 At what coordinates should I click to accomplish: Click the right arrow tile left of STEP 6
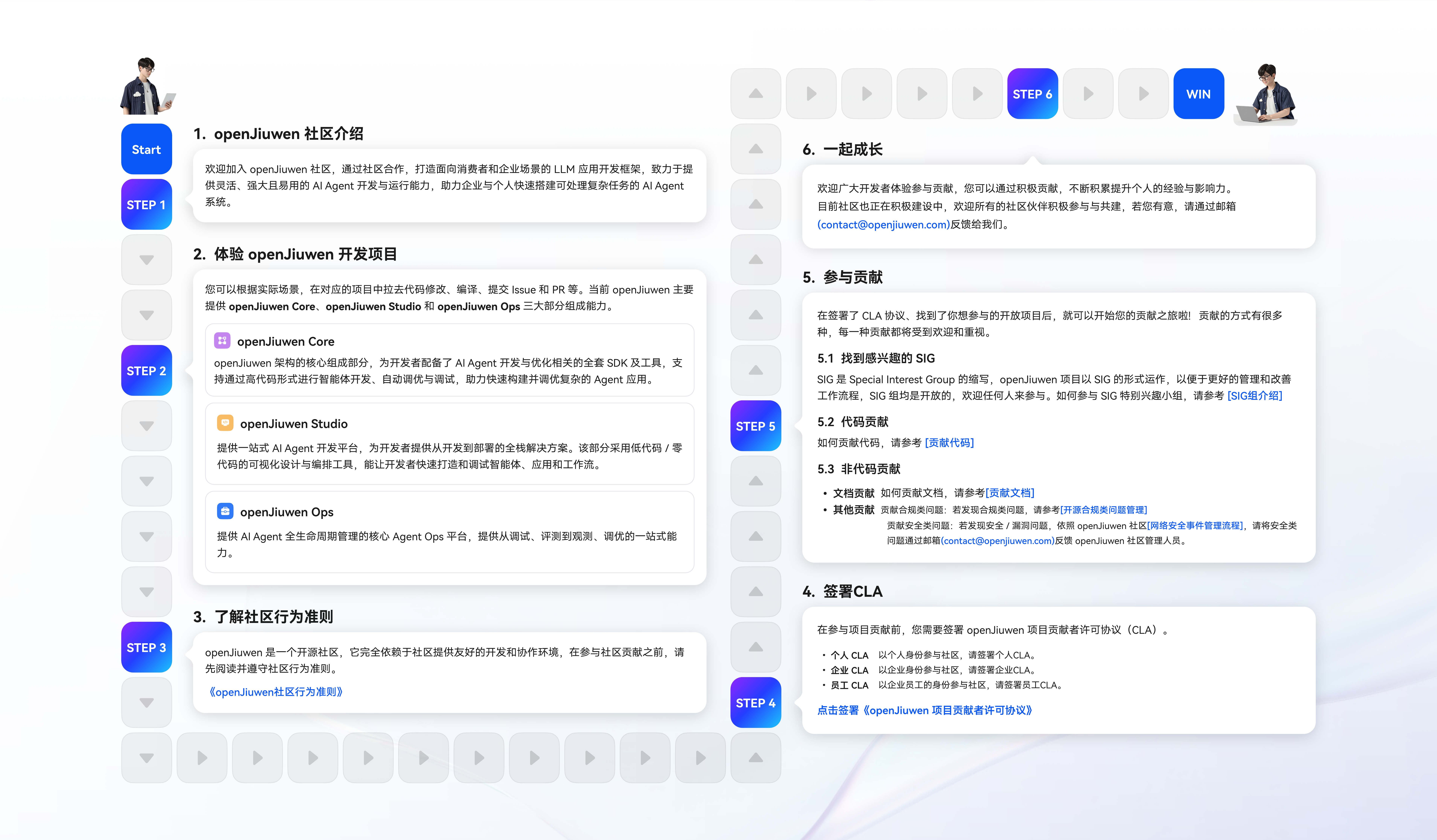[977, 93]
